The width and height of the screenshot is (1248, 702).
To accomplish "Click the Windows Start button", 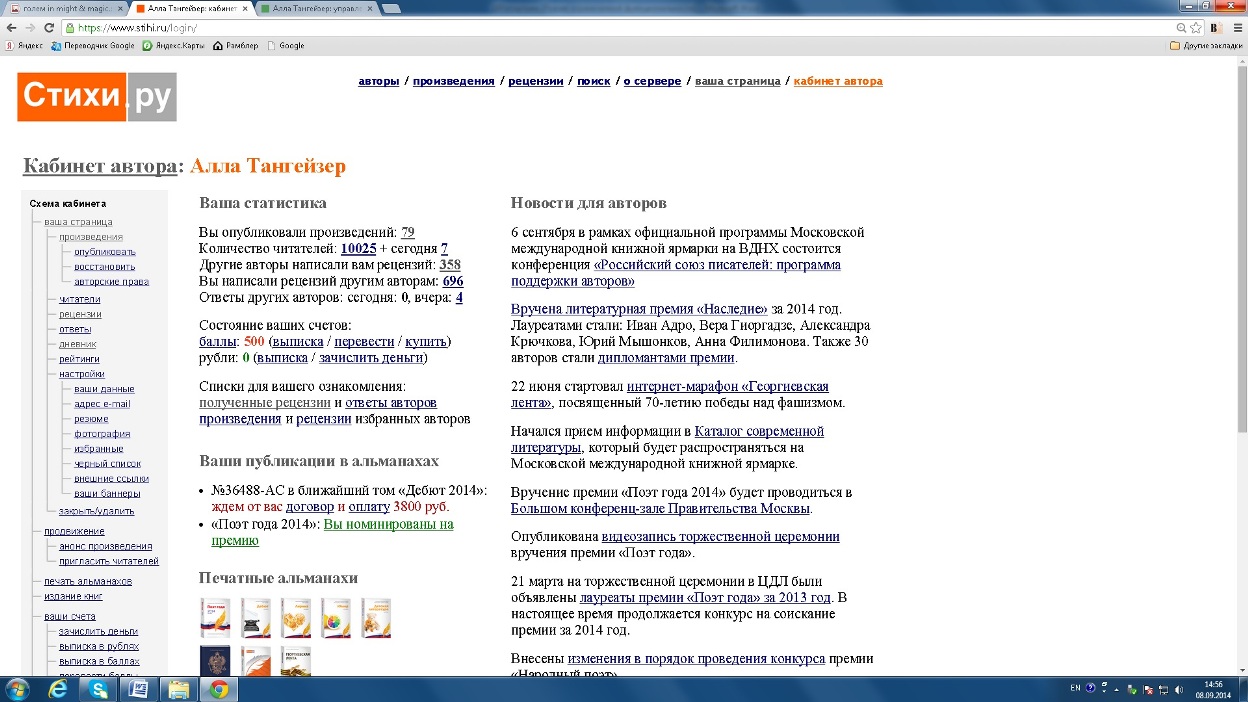I will pos(18,689).
